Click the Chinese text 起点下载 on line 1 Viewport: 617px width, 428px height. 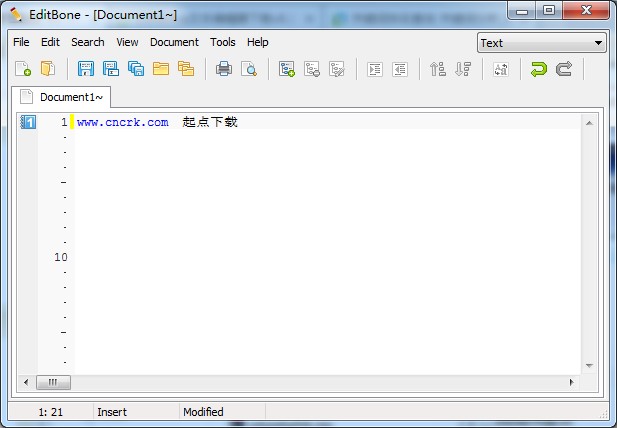pos(210,122)
